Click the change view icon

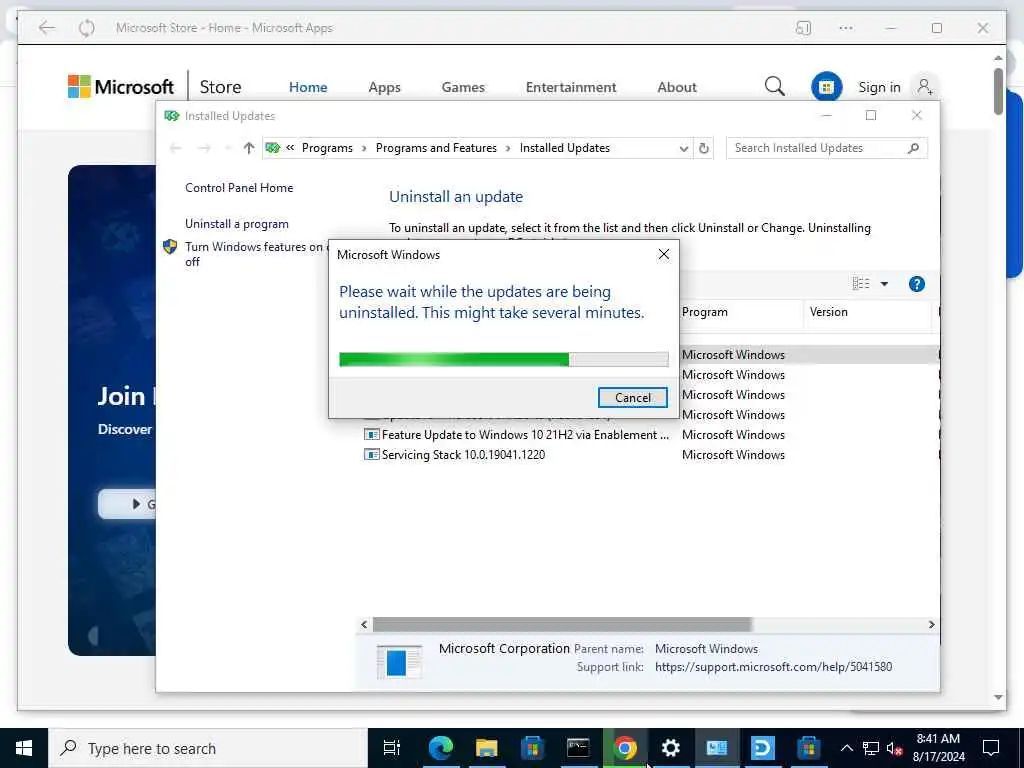(861, 283)
